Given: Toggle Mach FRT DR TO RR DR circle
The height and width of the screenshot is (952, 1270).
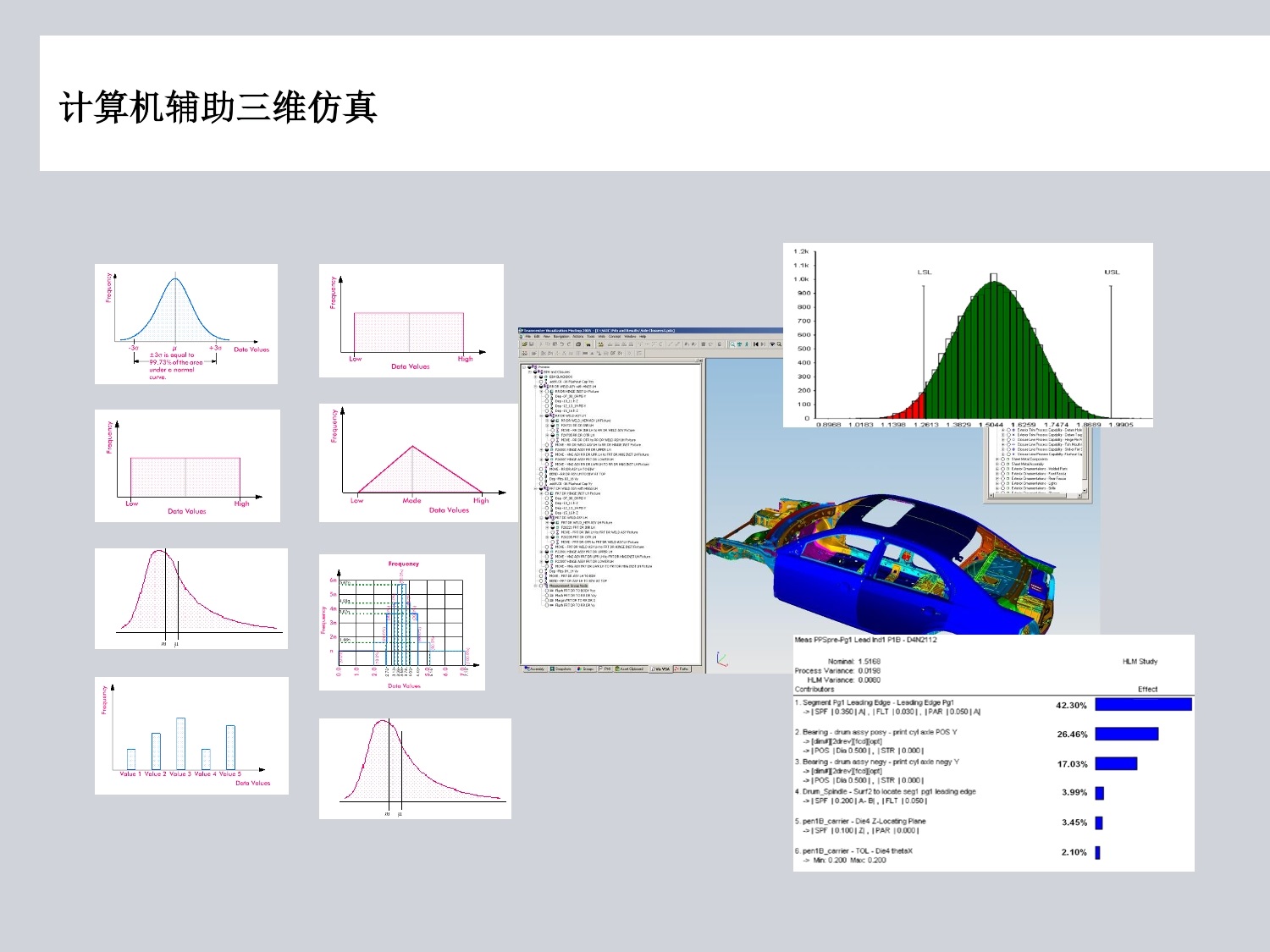Looking at the screenshot, I should (547, 596).
